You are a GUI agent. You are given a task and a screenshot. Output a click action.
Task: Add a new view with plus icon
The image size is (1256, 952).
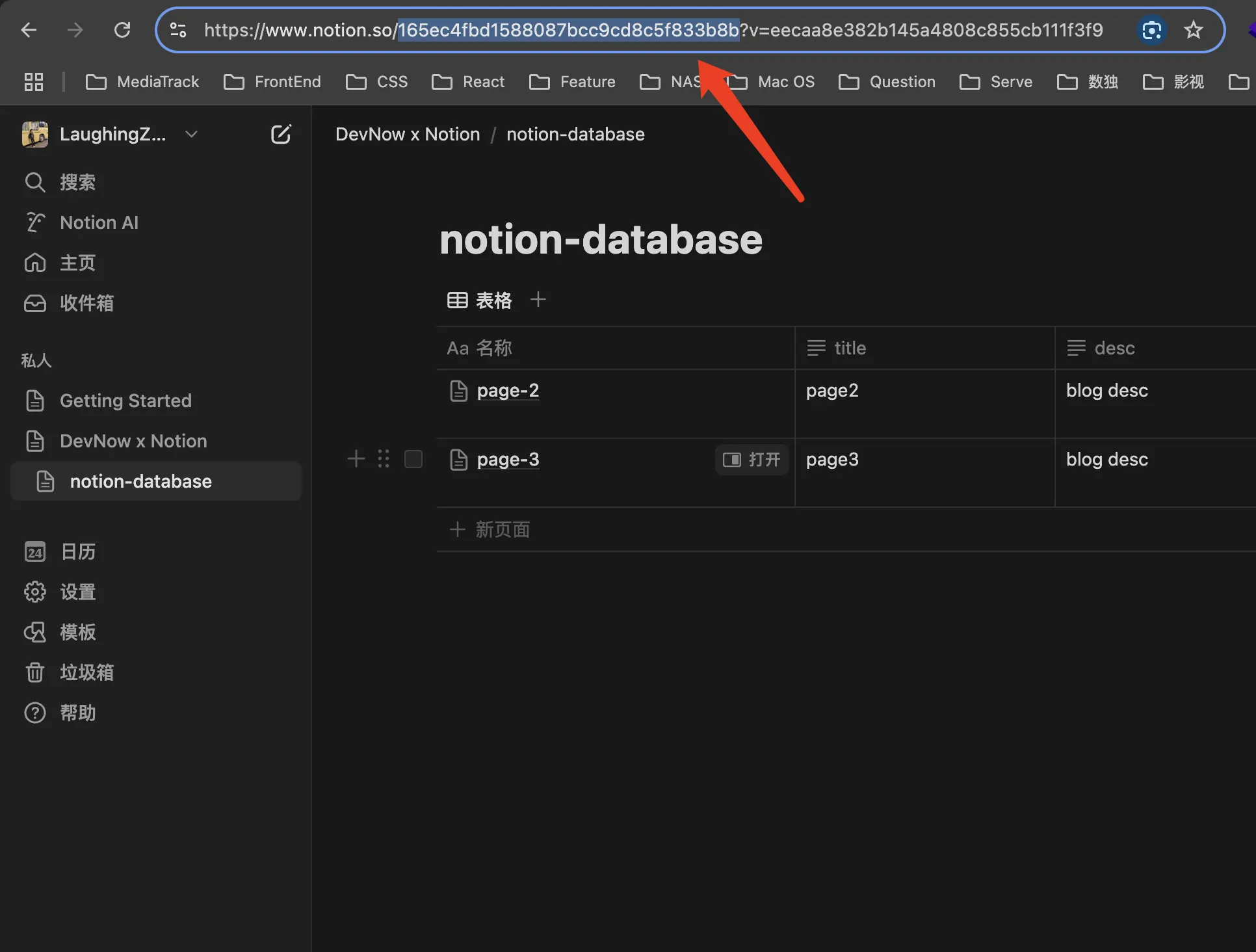[538, 300]
